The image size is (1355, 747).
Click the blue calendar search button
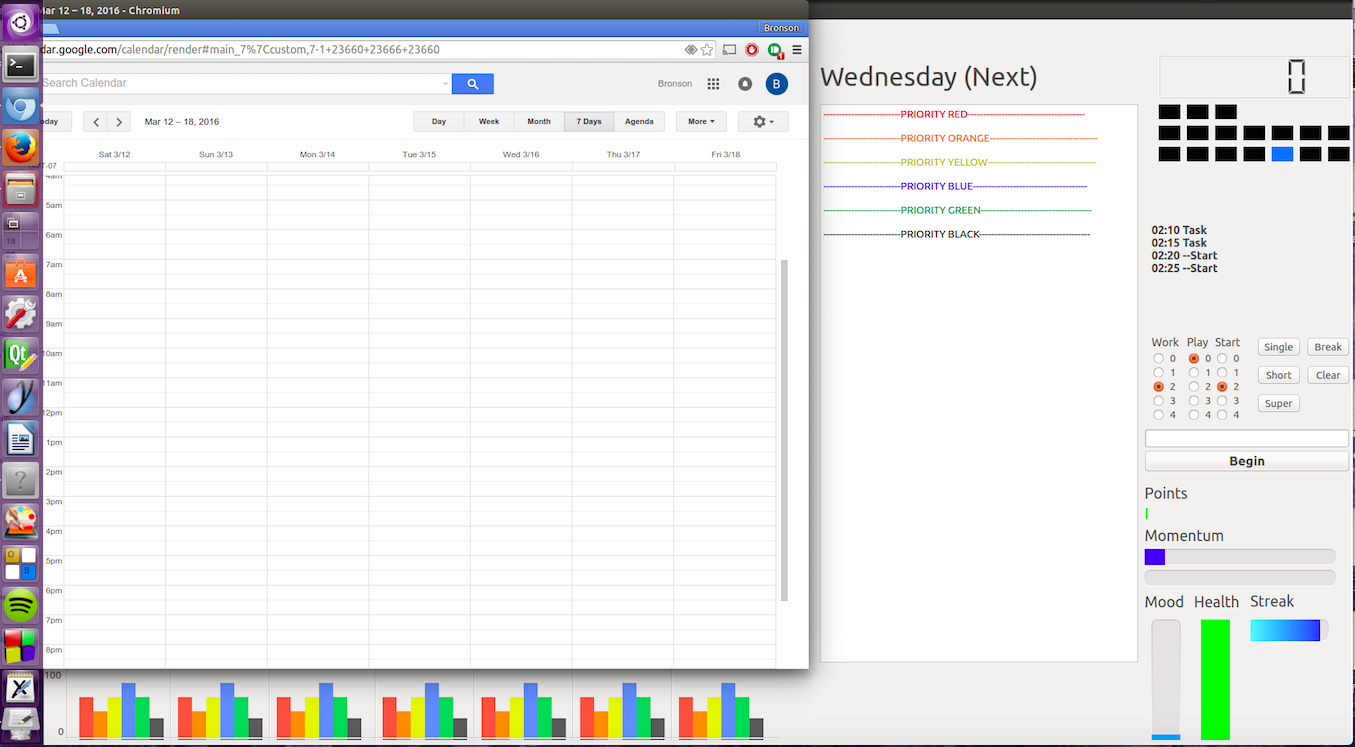[x=473, y=84]
